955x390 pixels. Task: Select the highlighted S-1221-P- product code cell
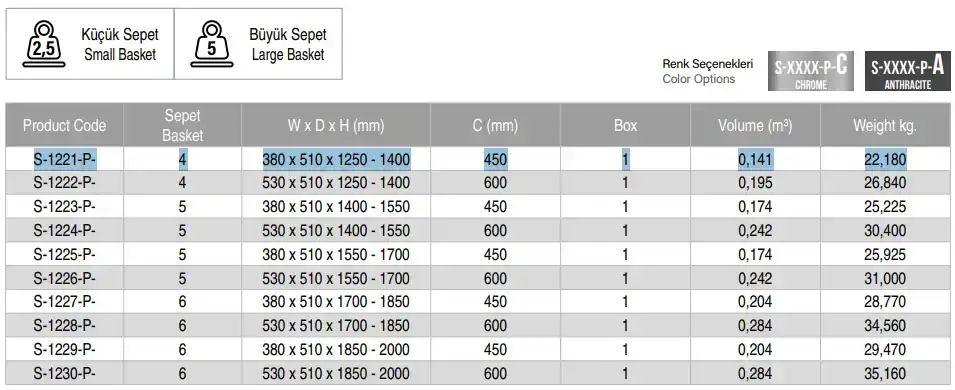pos(65,160)
